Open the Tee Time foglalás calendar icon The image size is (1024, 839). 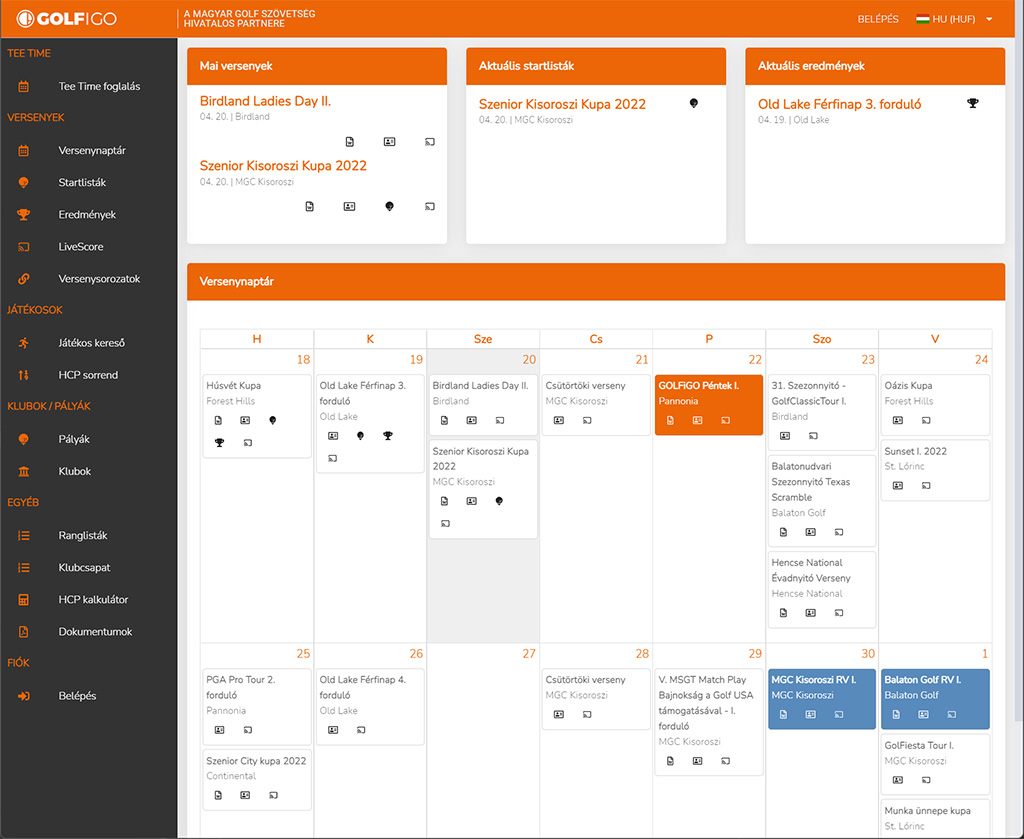point(24,86)
